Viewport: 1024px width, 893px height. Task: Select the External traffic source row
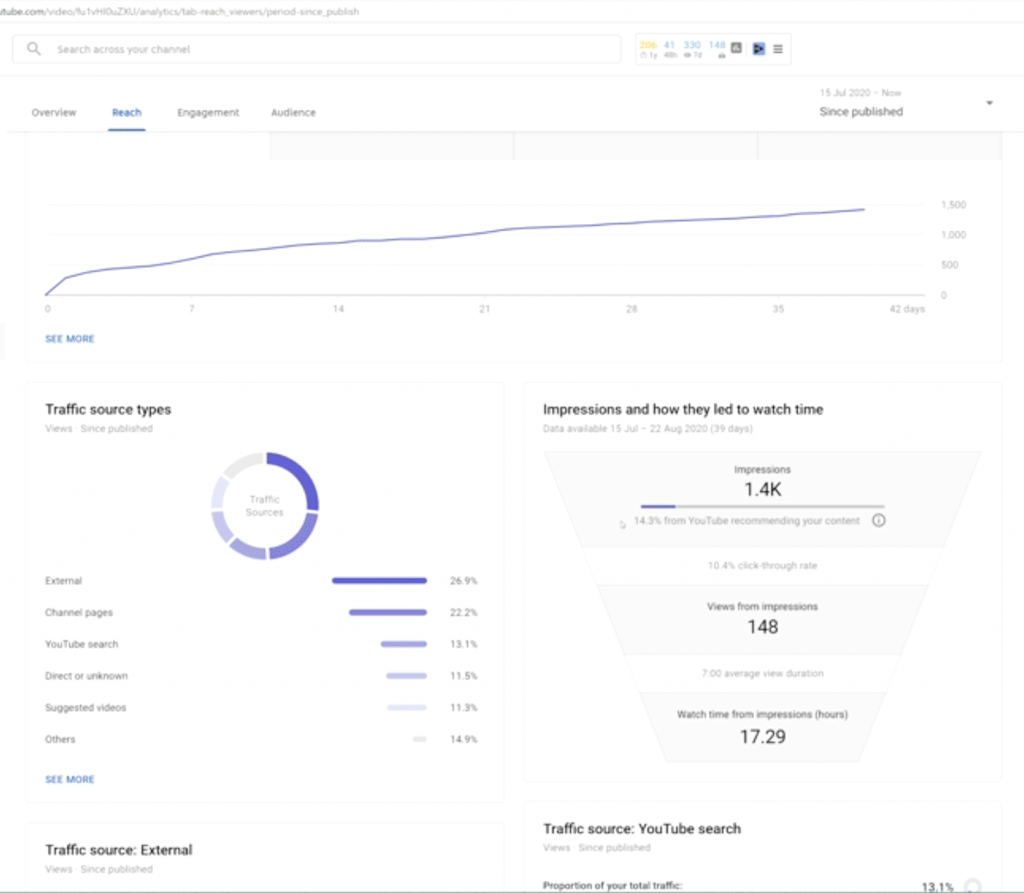[x=261, y=580]
